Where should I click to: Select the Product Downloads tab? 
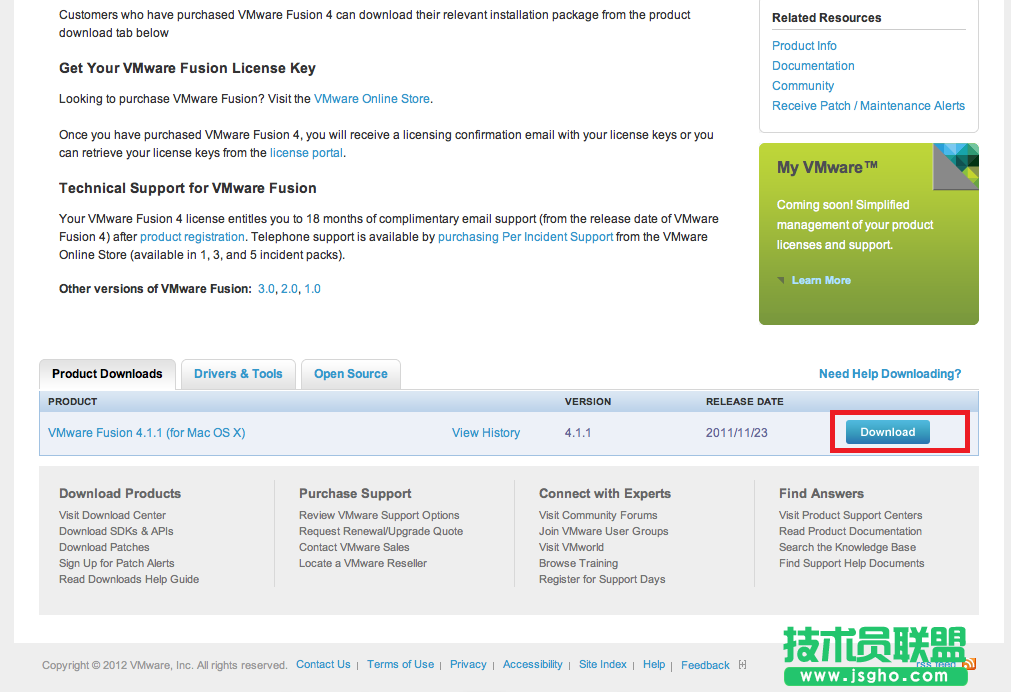(x=107, y=374)
